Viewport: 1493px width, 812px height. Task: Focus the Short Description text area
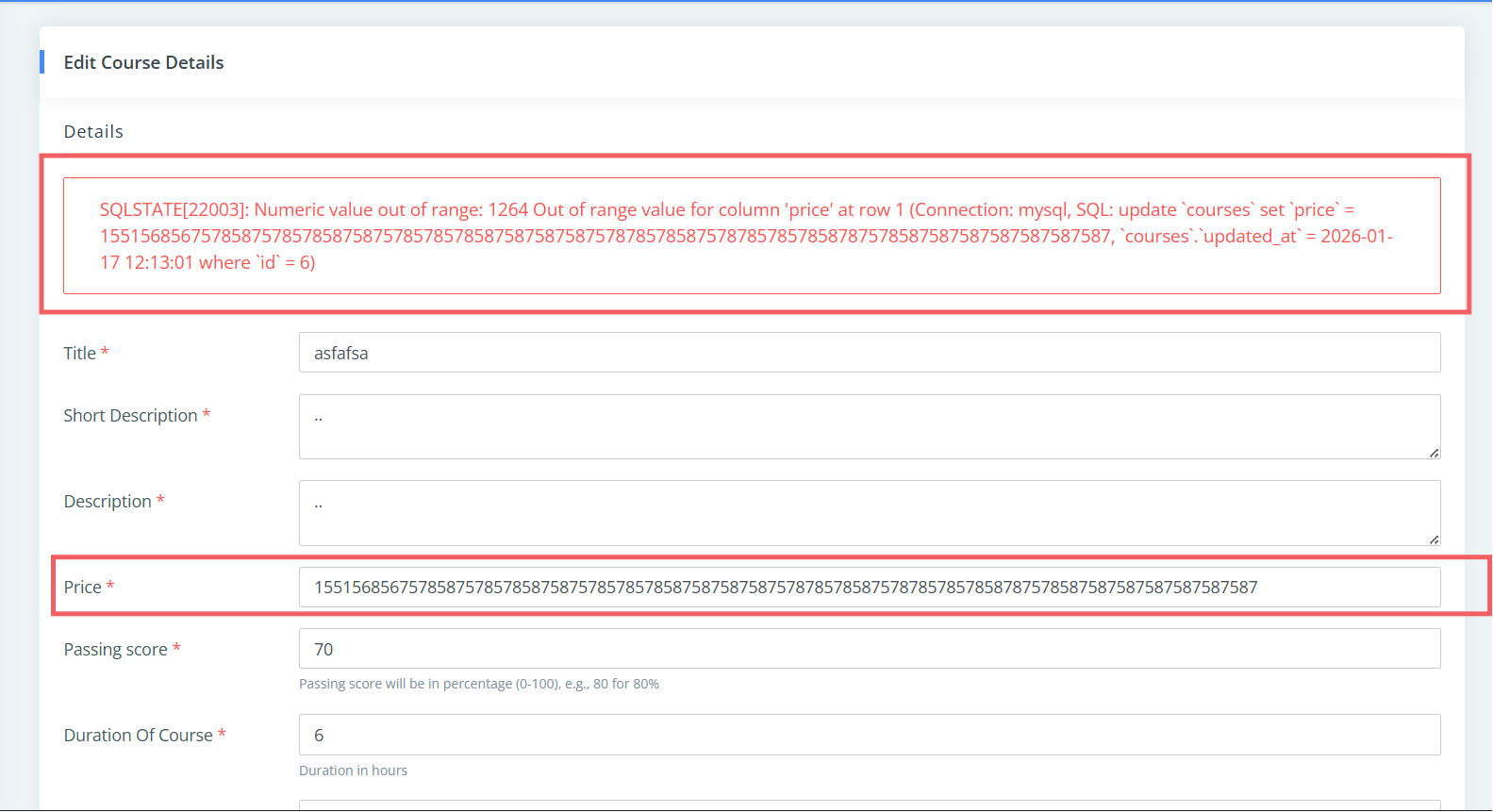click(x=869, y=426)
